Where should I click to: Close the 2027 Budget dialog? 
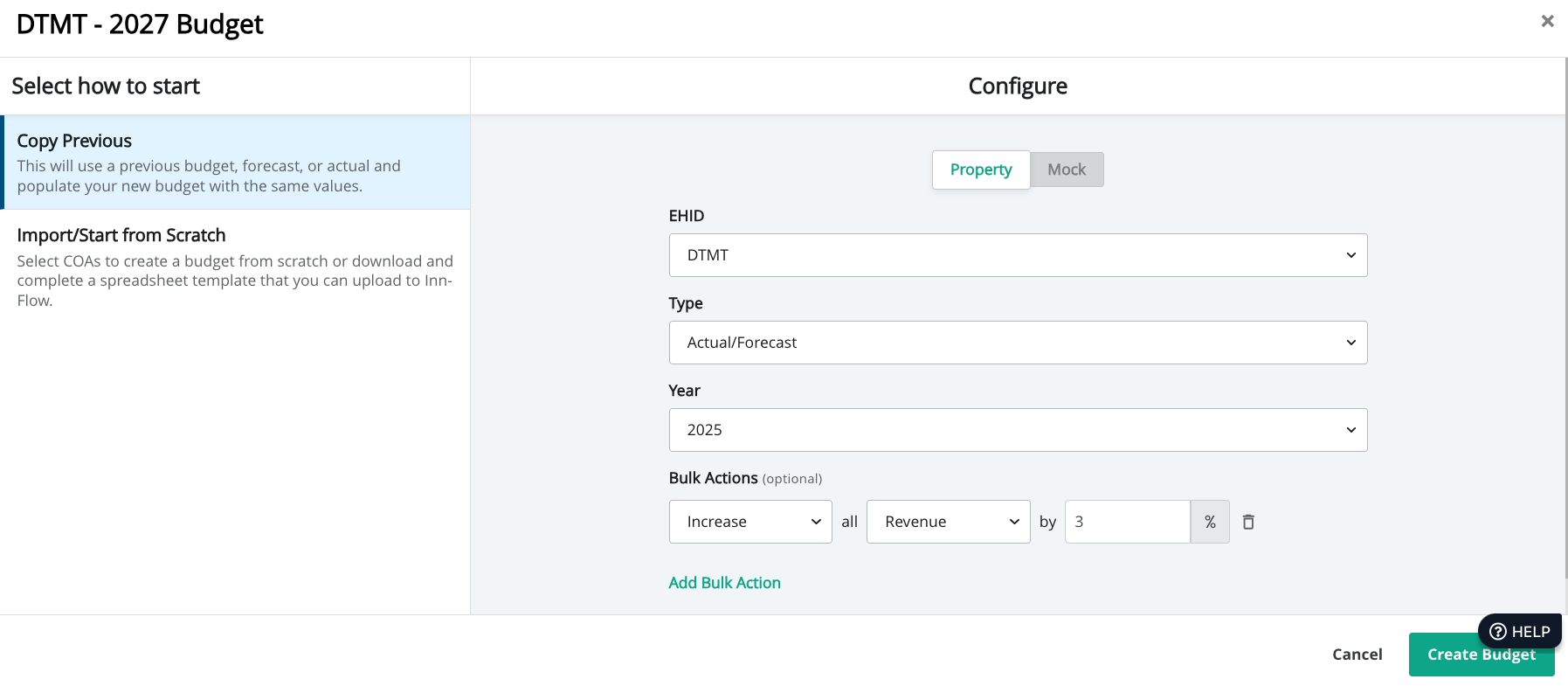tap(1547, 21)
